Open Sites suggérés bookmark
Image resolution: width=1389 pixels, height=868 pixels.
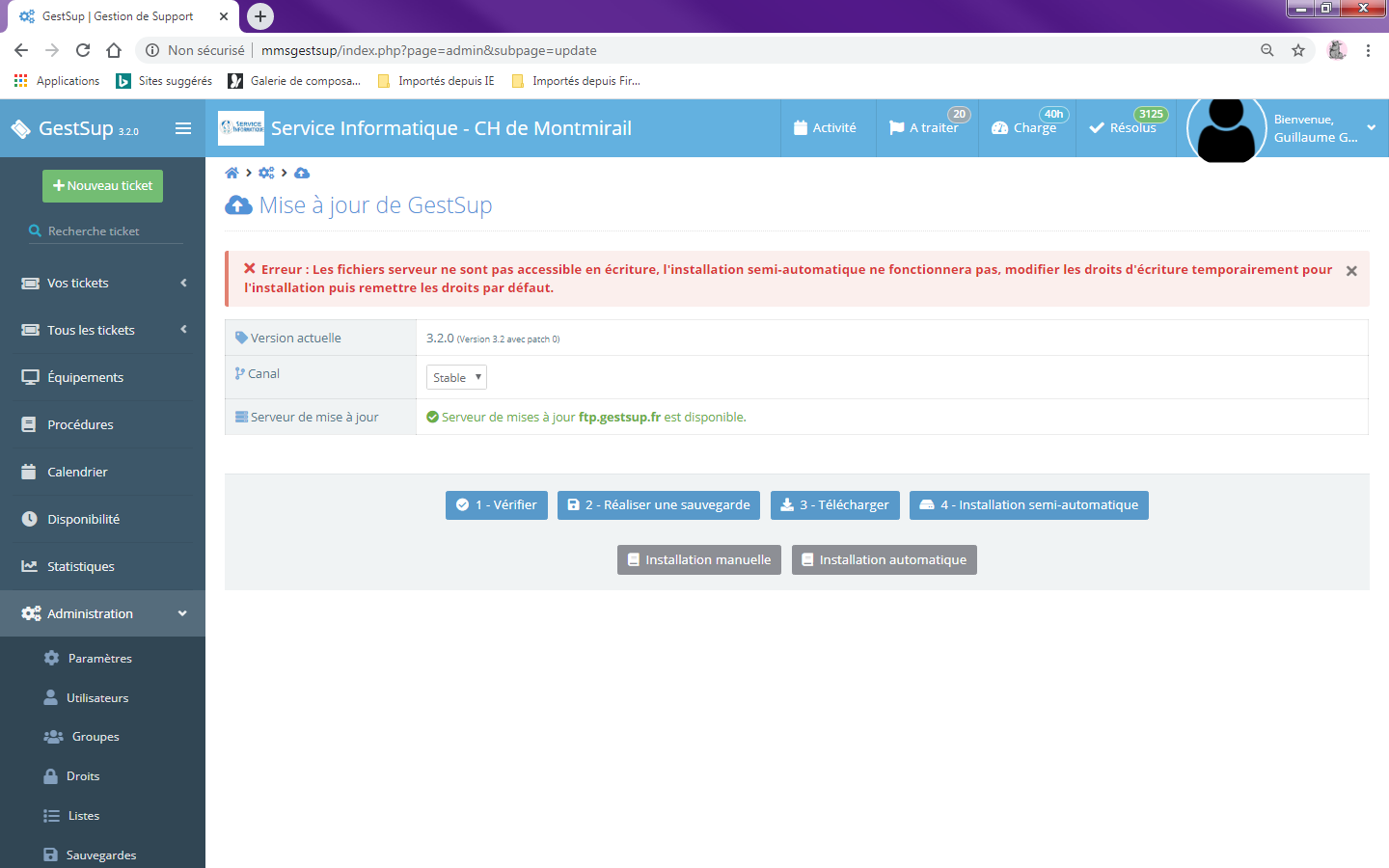click(x=164, y=81)
